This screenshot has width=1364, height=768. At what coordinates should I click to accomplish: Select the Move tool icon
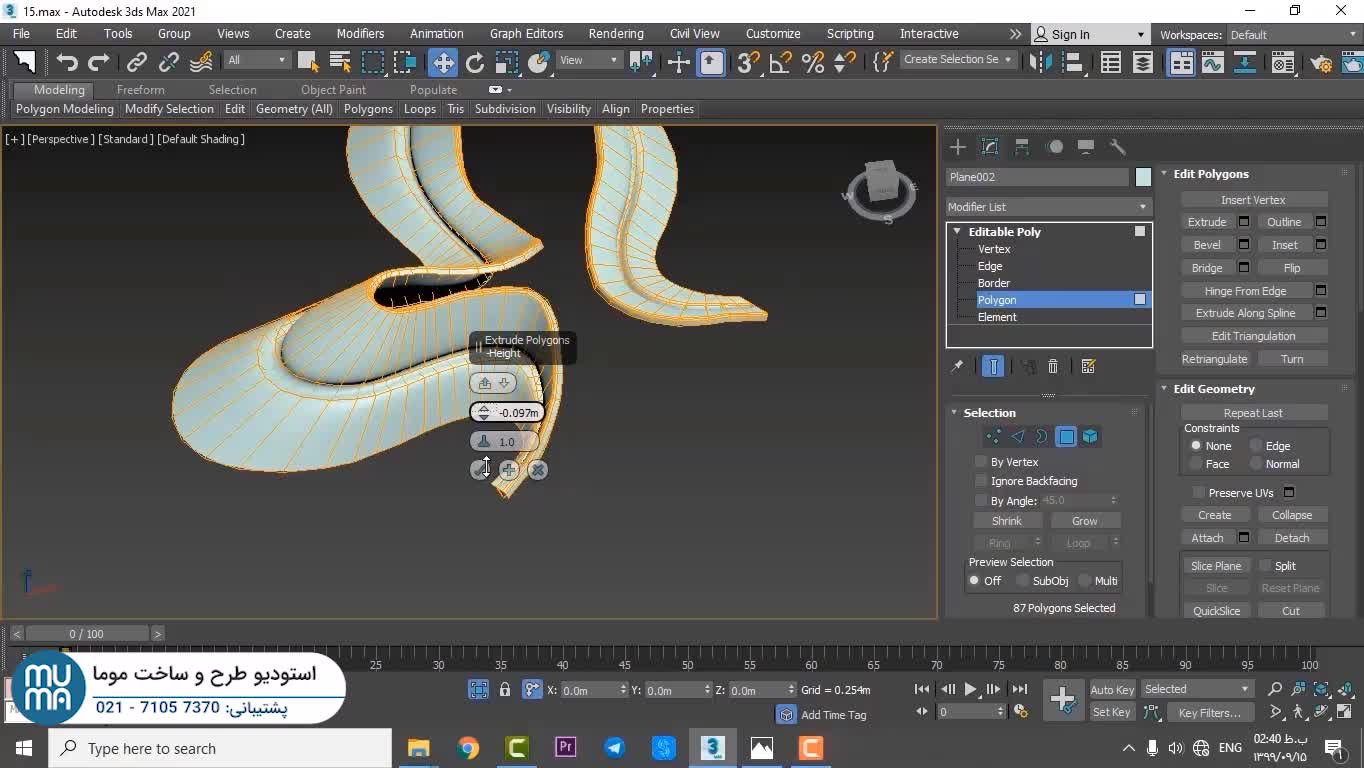(442, 62)
